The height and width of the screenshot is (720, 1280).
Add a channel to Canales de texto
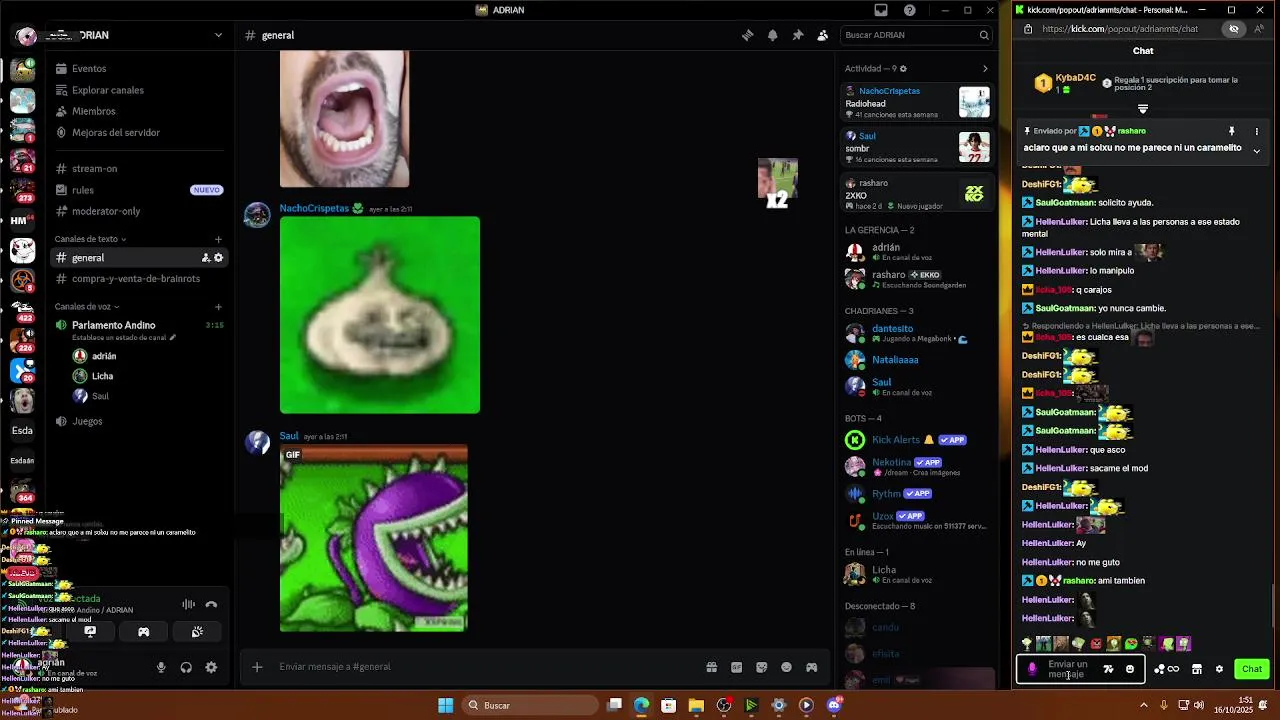click(218, 239)
